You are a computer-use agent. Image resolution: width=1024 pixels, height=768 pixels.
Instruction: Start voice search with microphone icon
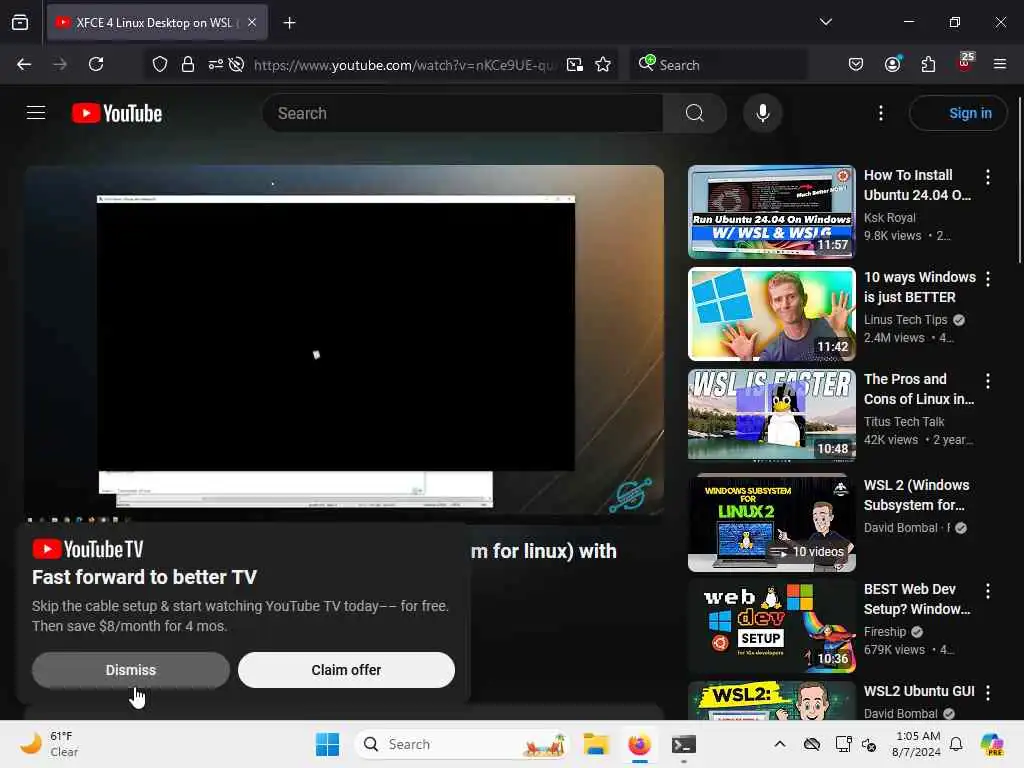pyautogui.click(x=763, y=113)
